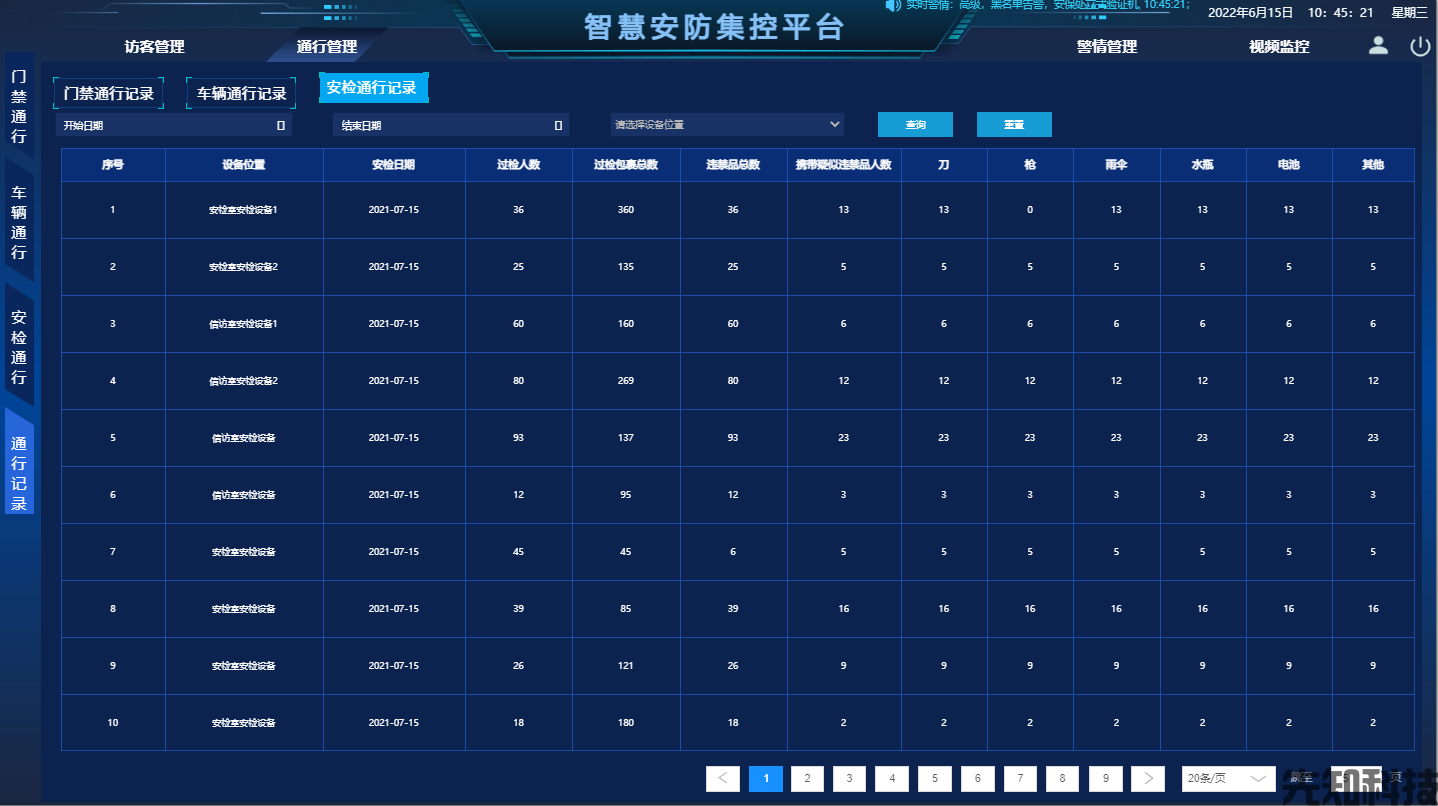Go to next page arrow

click(x=1149, y=778)
